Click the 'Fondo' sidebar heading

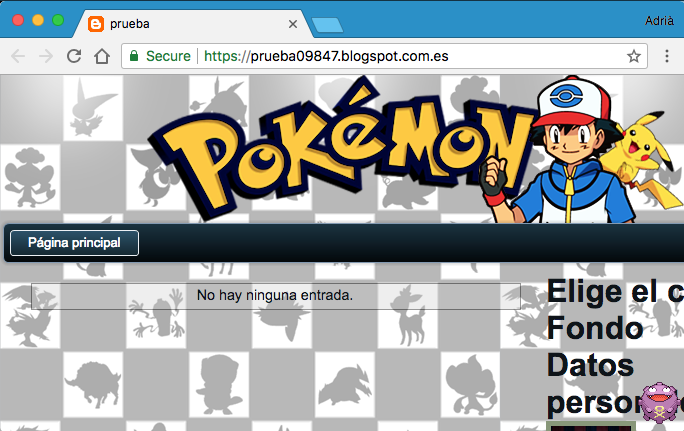click(595, 328)
